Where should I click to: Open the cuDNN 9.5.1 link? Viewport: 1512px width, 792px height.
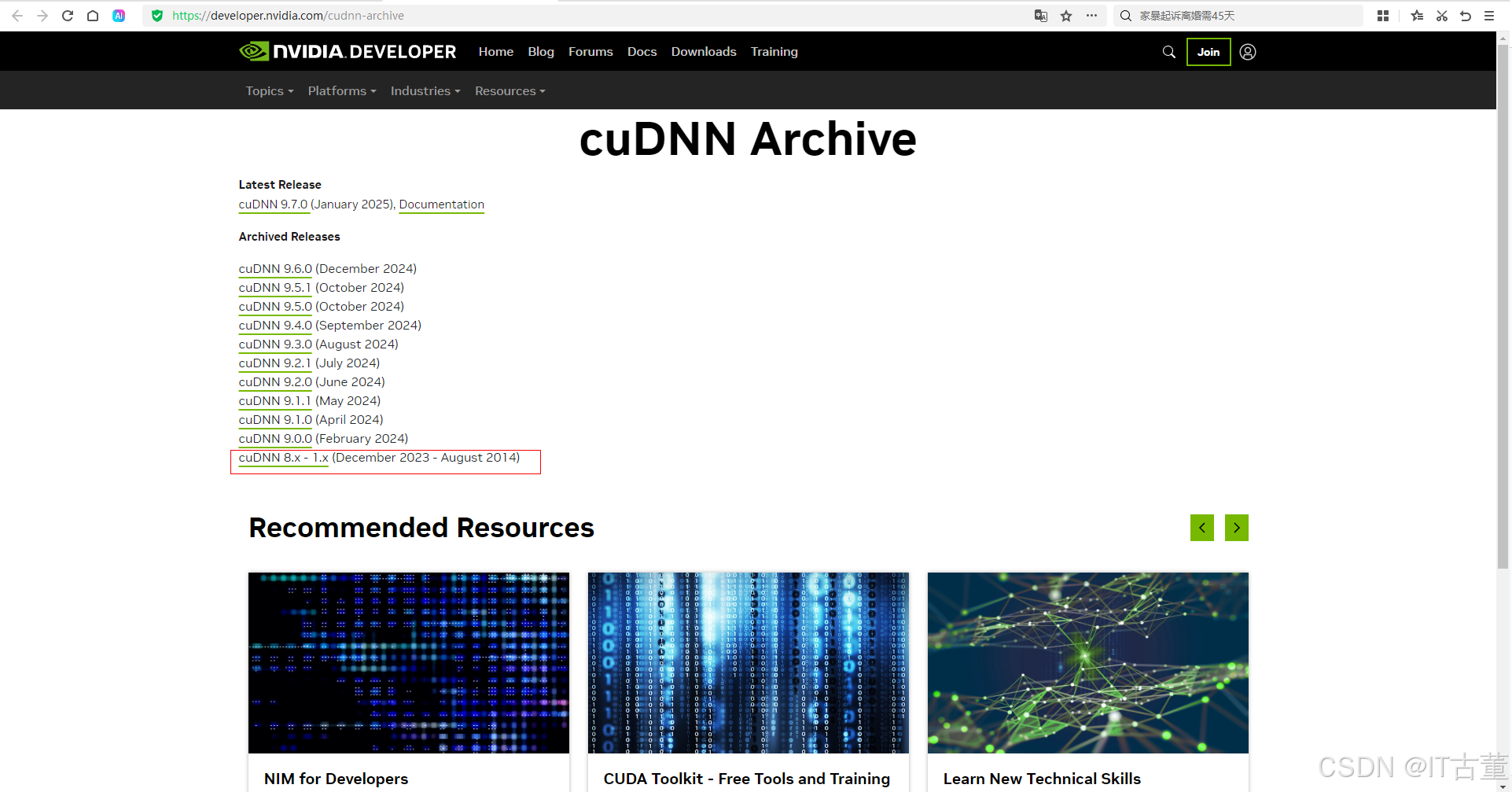click(275, 288)
